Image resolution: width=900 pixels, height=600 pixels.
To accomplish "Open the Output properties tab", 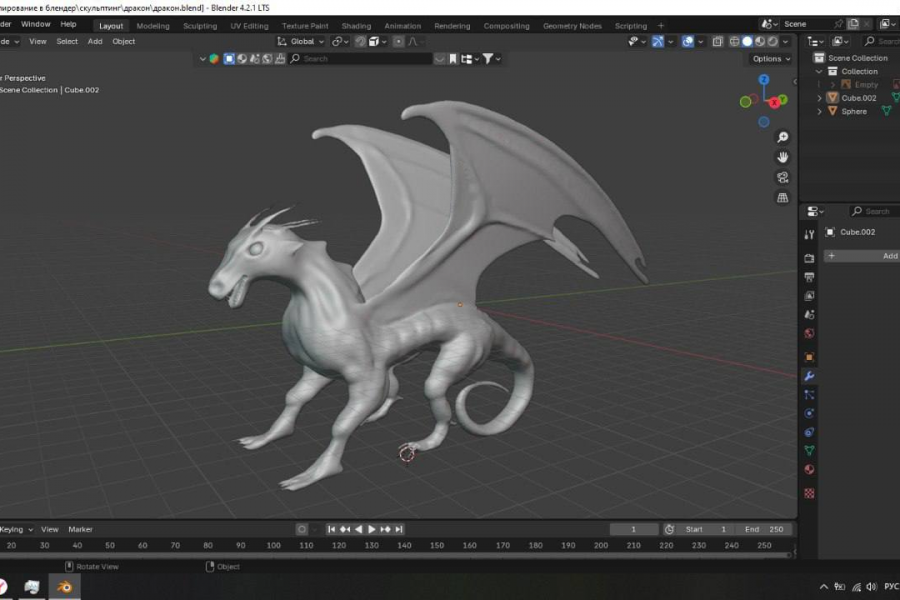I will pos(809,277).
